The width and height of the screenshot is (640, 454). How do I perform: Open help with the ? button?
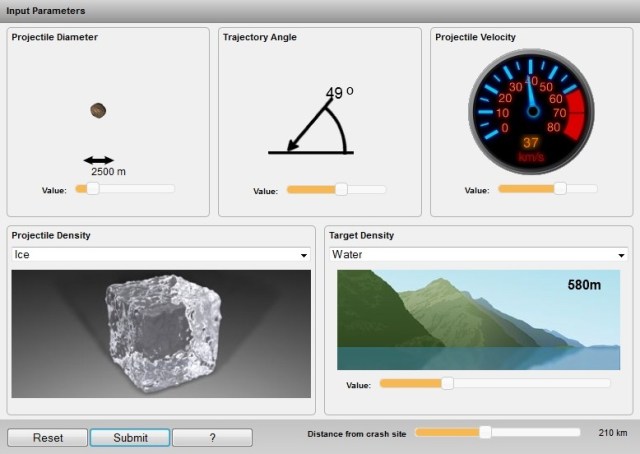212,438
